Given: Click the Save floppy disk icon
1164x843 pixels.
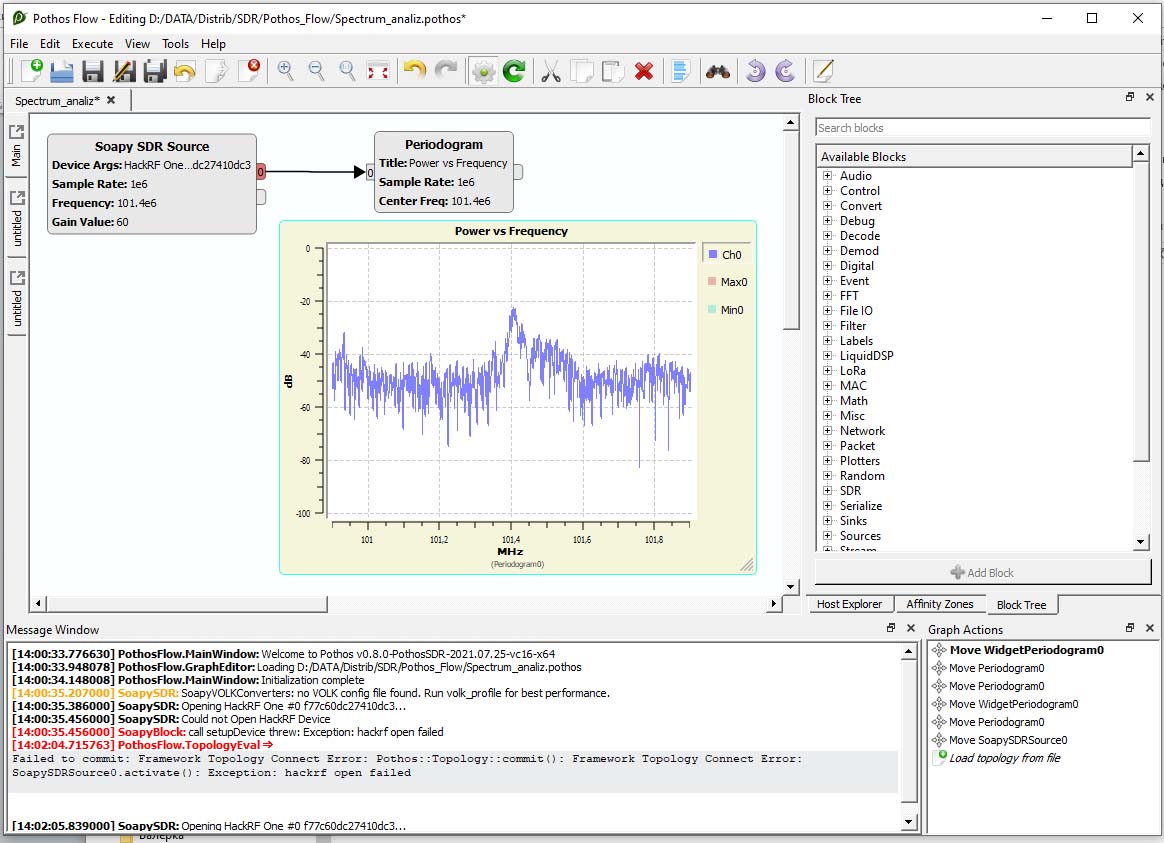Looking at the screenshot, I should 93,71.
